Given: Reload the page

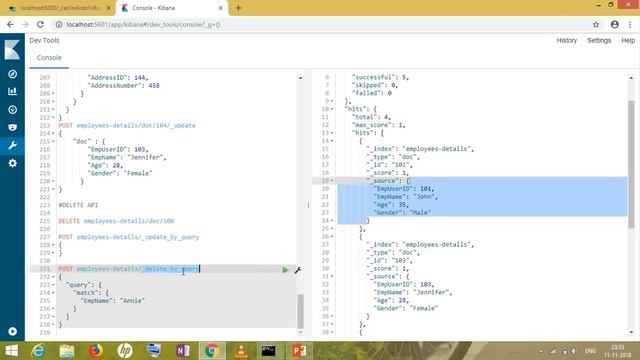Looking at the screenshot, I should pyautogui.click(x=40, y=24).
